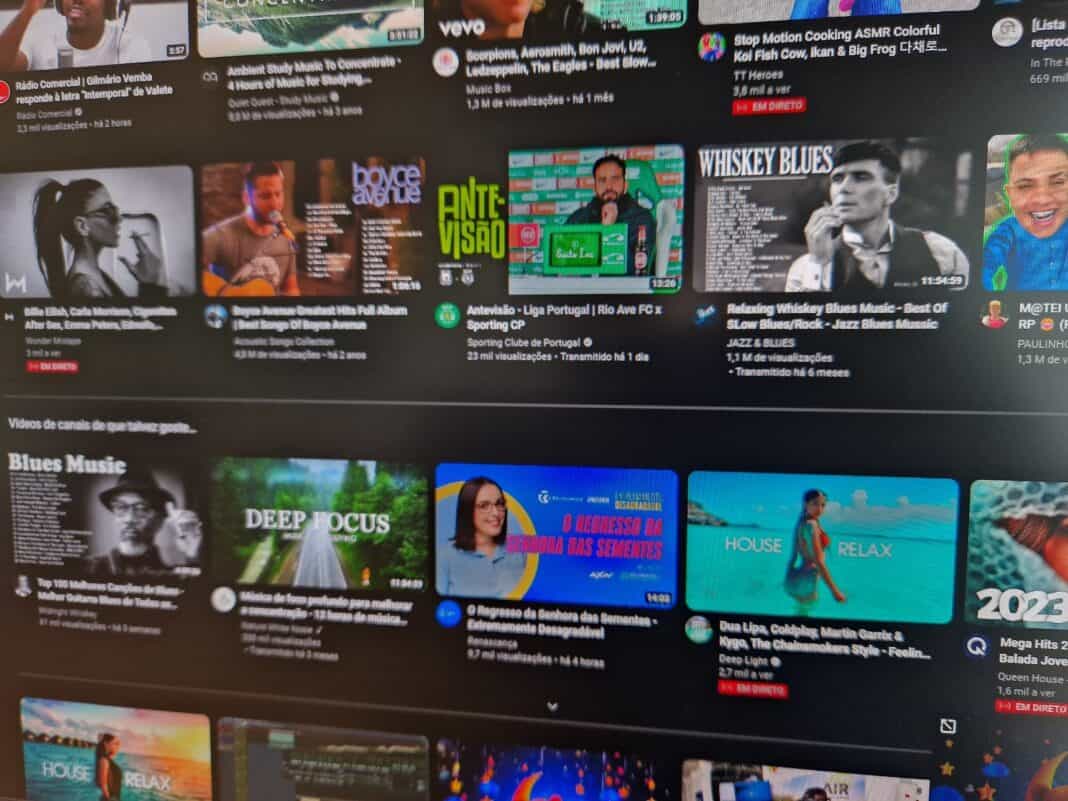Open Renascença channel avatar
The image size is (1068, 801).
(x=448, y=614)
